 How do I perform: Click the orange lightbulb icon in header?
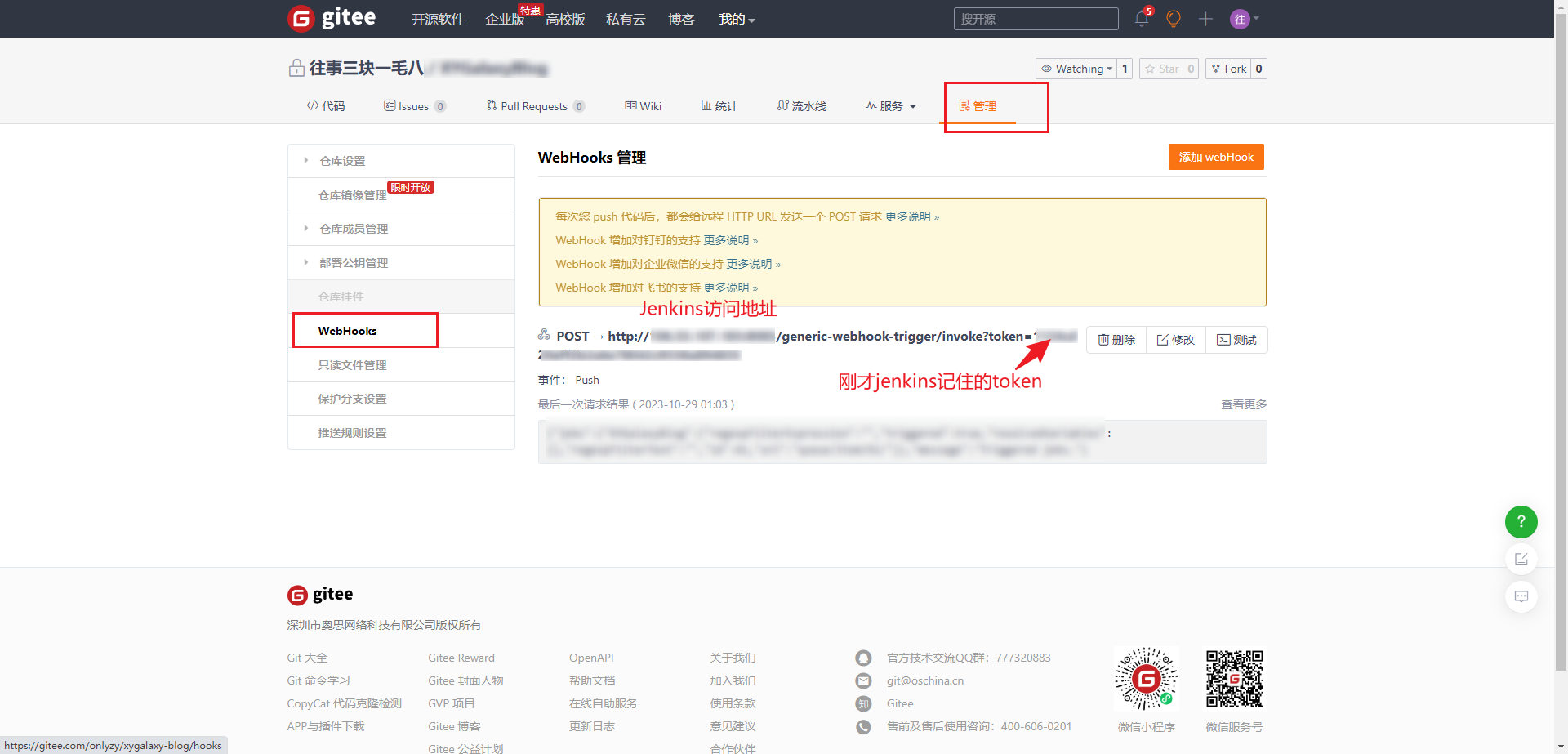pyautogui.click(x=1174, y=19)
